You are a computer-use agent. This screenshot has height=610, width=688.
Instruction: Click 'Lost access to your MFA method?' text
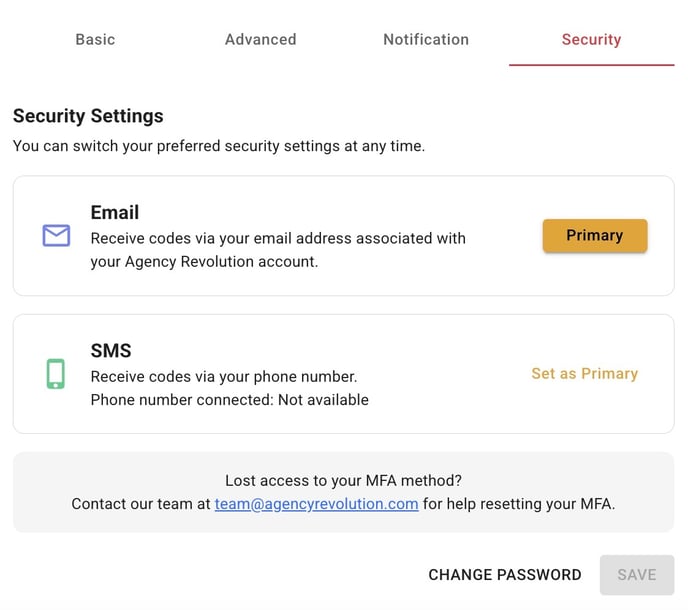[344, 481]
